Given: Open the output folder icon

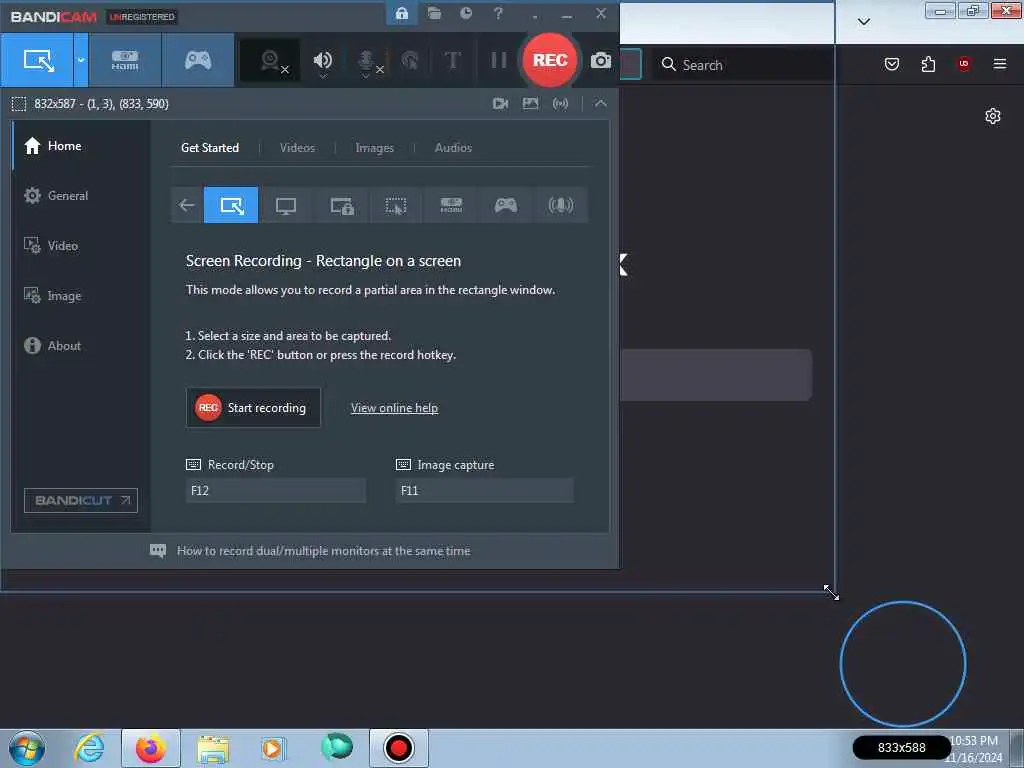Looking at the screenshot, I should (434, 13).
